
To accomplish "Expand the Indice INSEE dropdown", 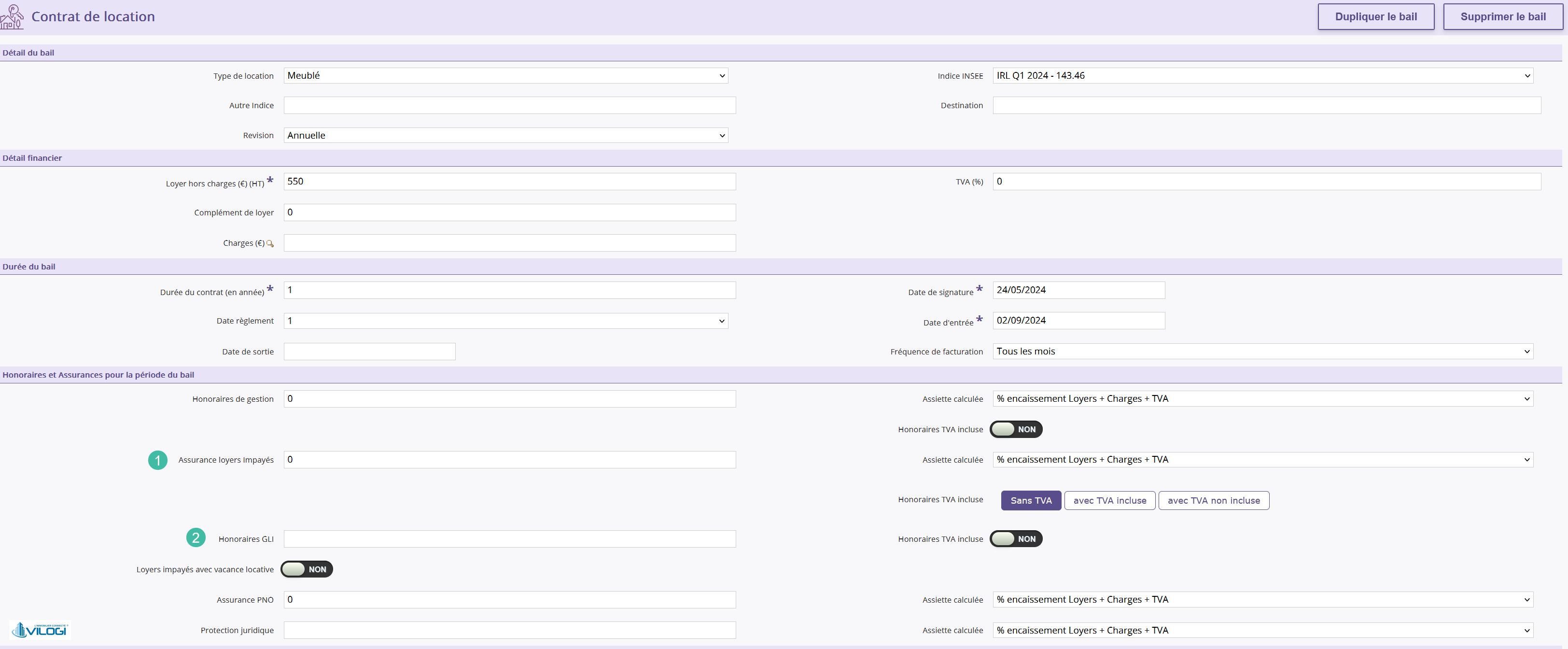I will 1263,75.
